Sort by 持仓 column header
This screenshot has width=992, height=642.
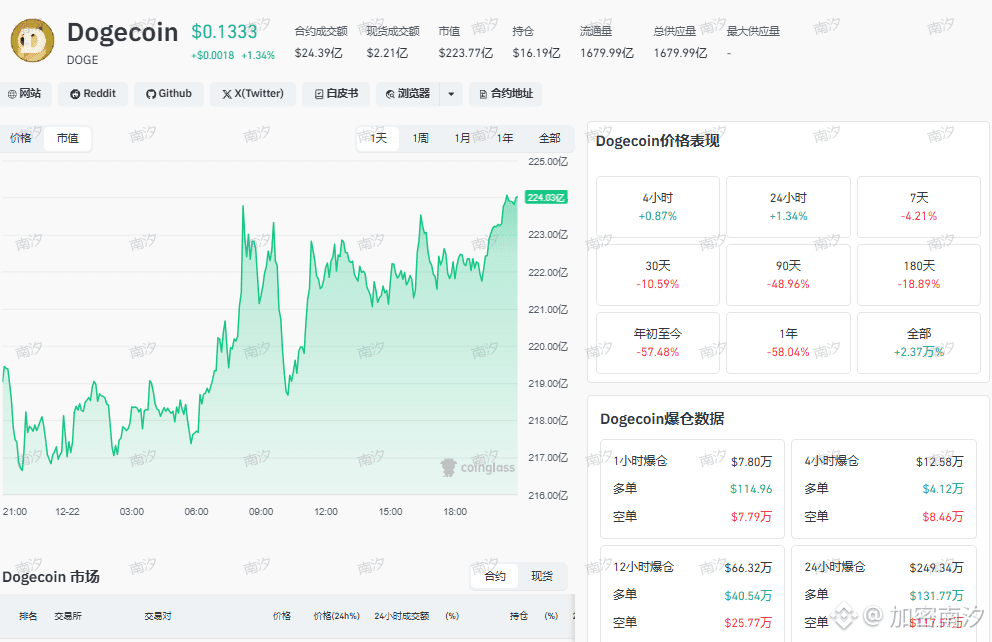coord(519,615)
